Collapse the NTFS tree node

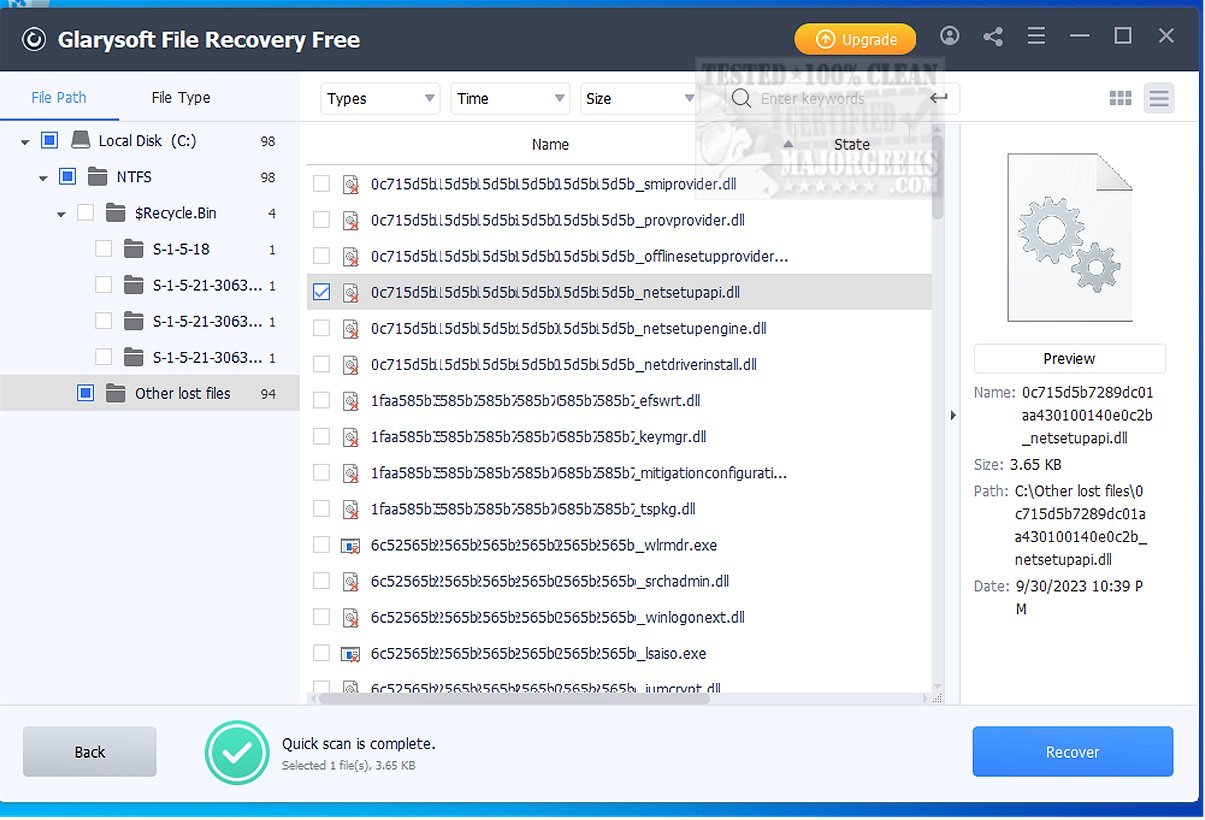coord(43,178)
